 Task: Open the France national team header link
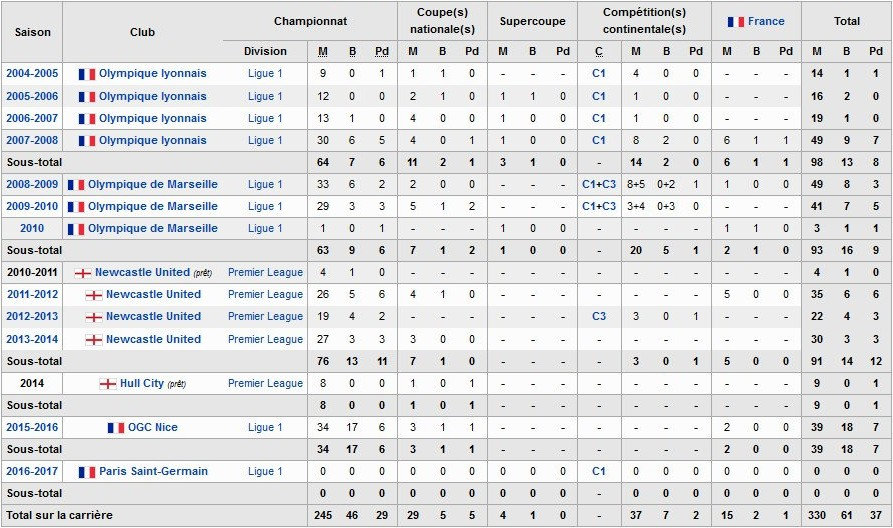pos(766,21)
